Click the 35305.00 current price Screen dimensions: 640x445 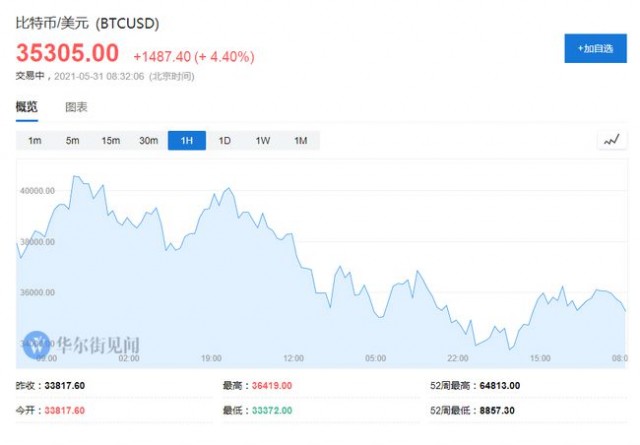(67, 53)
